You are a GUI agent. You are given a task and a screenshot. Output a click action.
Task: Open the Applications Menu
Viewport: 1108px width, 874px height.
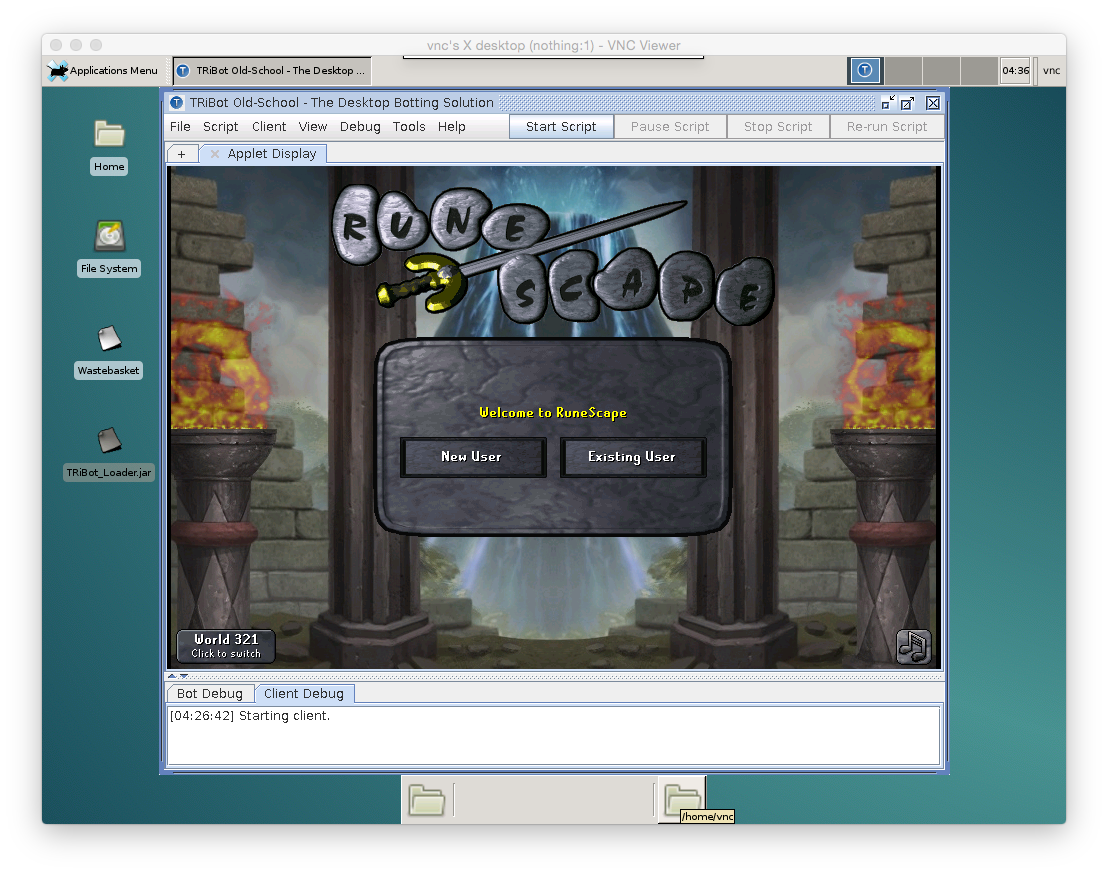pyautogui.click(x=103, y=71)
